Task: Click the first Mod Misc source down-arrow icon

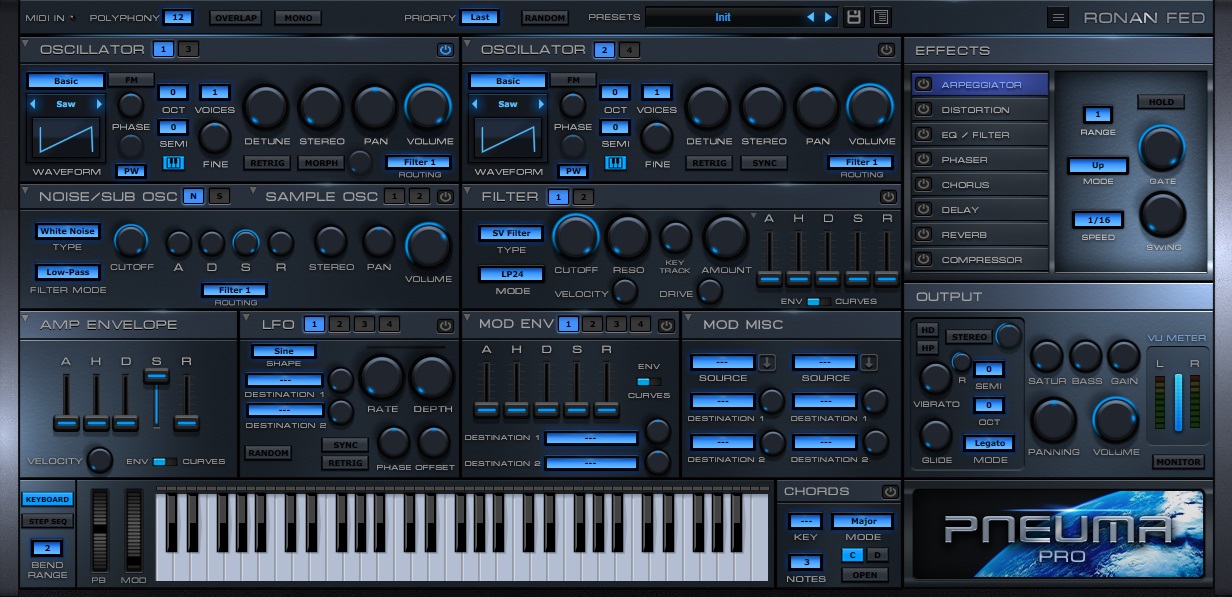Action: pos(766,362)
